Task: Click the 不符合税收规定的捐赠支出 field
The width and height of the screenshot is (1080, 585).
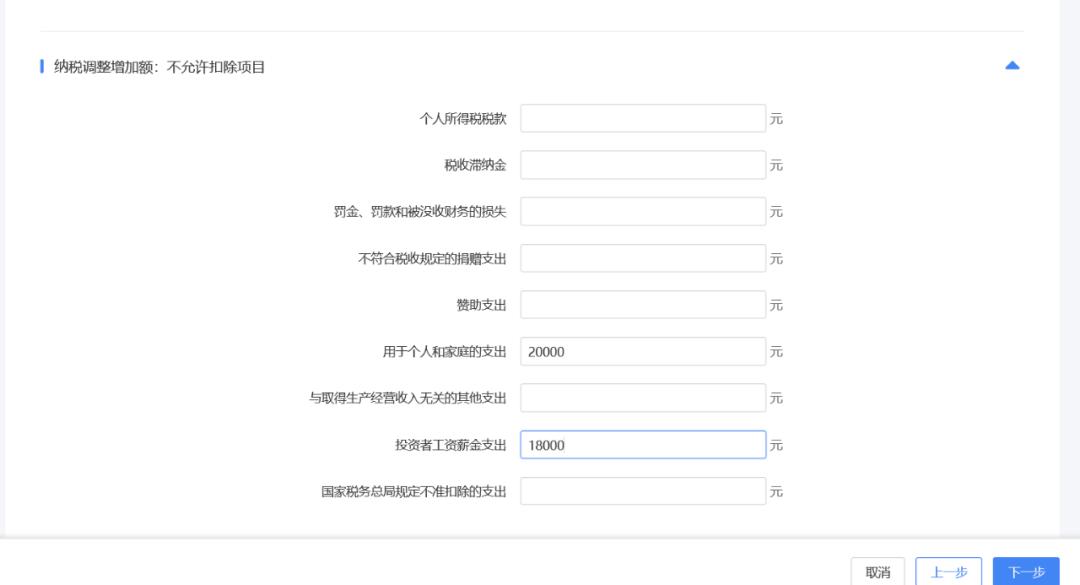Action: click(643, 258)
